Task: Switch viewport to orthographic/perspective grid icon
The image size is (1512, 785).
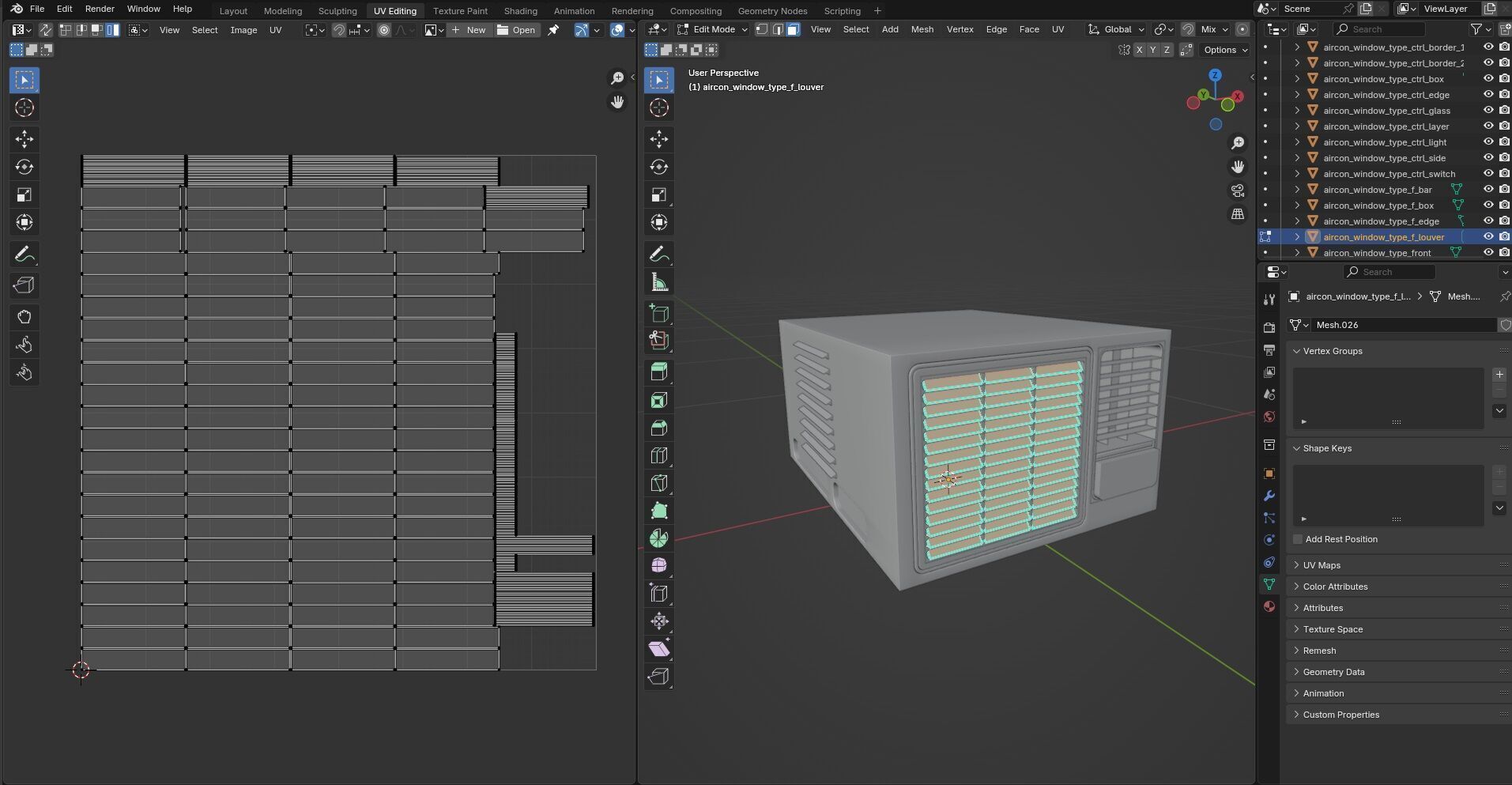Action: pyautogui.click(x=1238, y=214)
